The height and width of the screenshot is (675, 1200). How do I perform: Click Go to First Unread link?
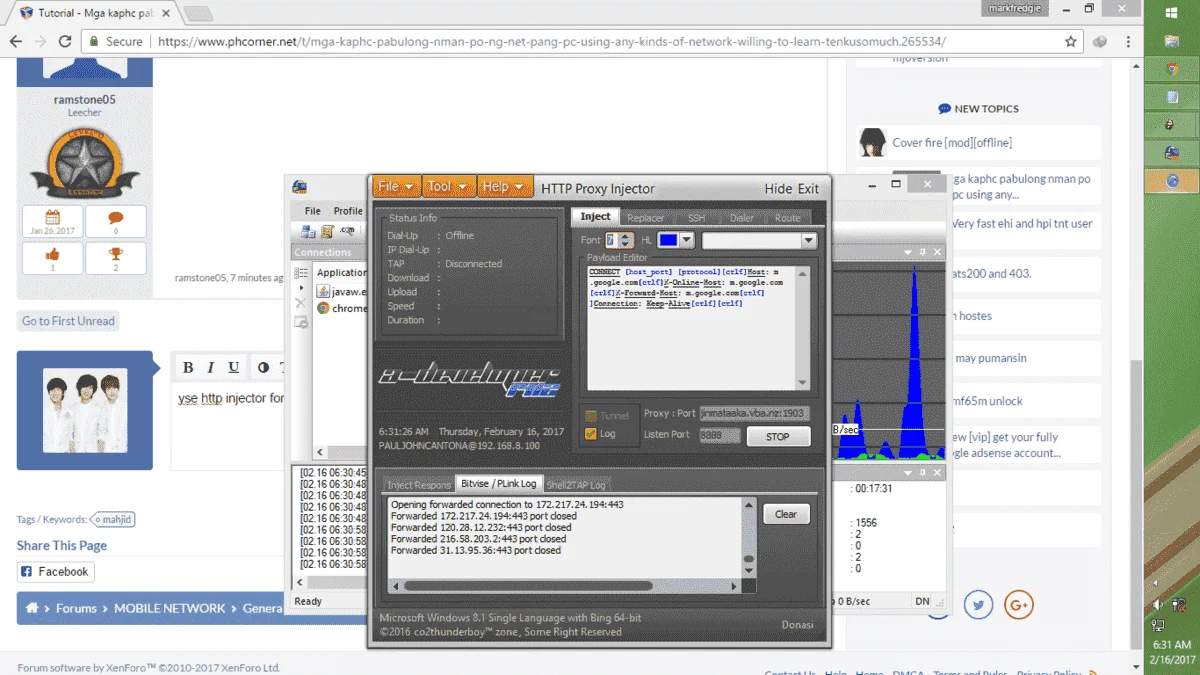[x=69, y=321]
